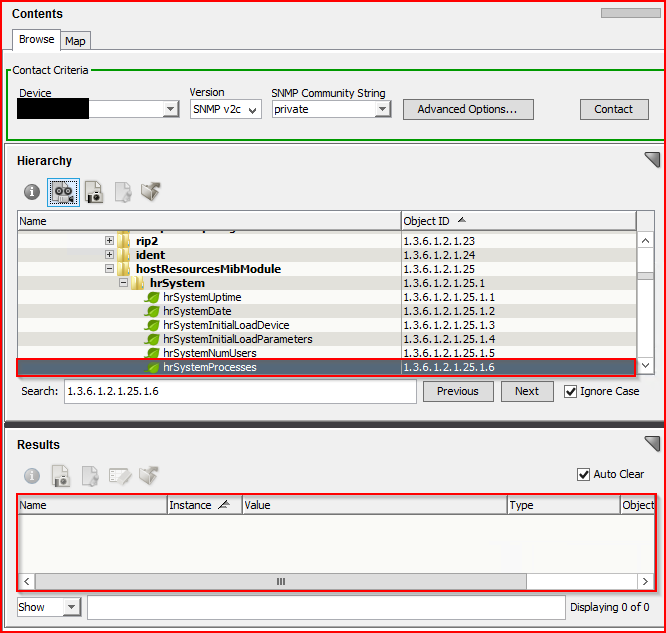Sort Hierarchy by Name column header
The width and height of the screenshot is (666, 633).
click(x=209, y=221)
